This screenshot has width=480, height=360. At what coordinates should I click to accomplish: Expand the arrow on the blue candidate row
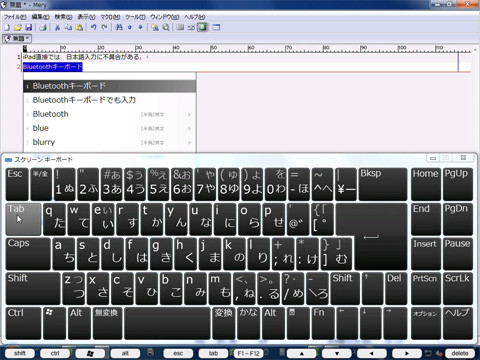click(x=189, y=129)
